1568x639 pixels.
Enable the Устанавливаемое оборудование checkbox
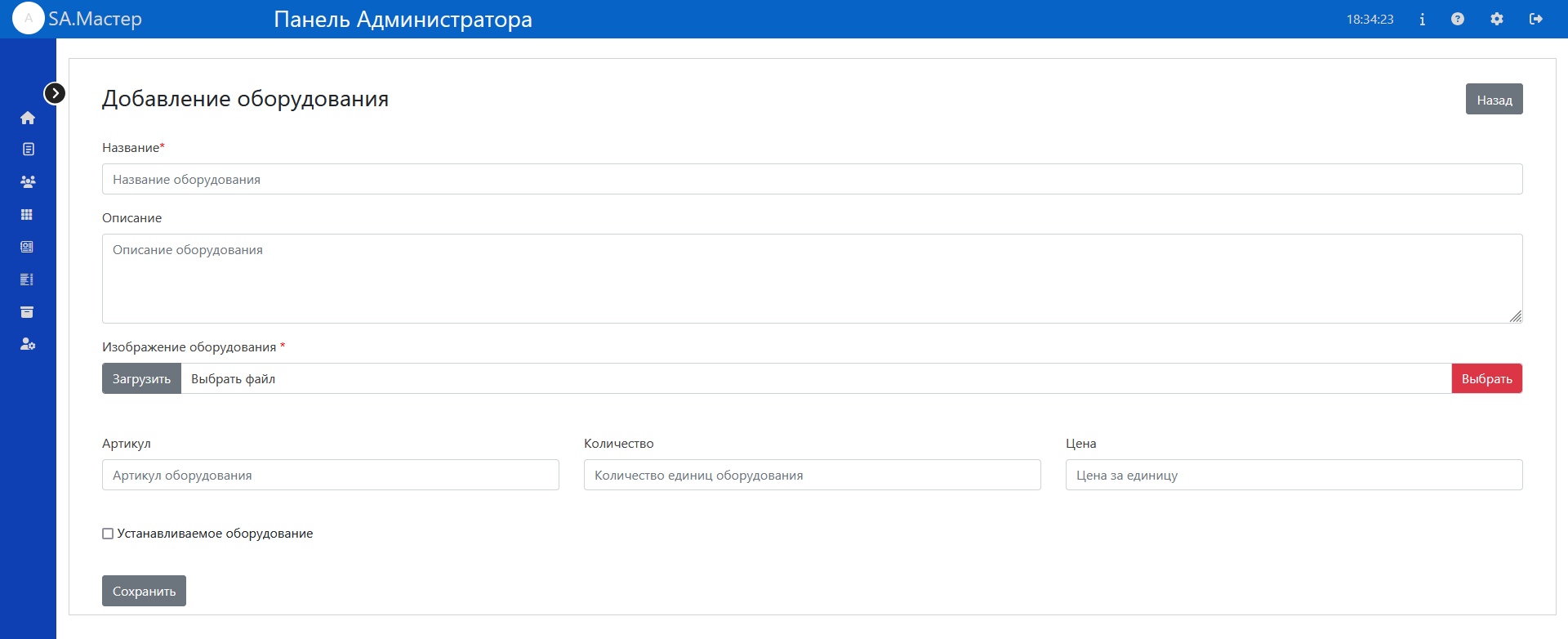pos(108,534)
